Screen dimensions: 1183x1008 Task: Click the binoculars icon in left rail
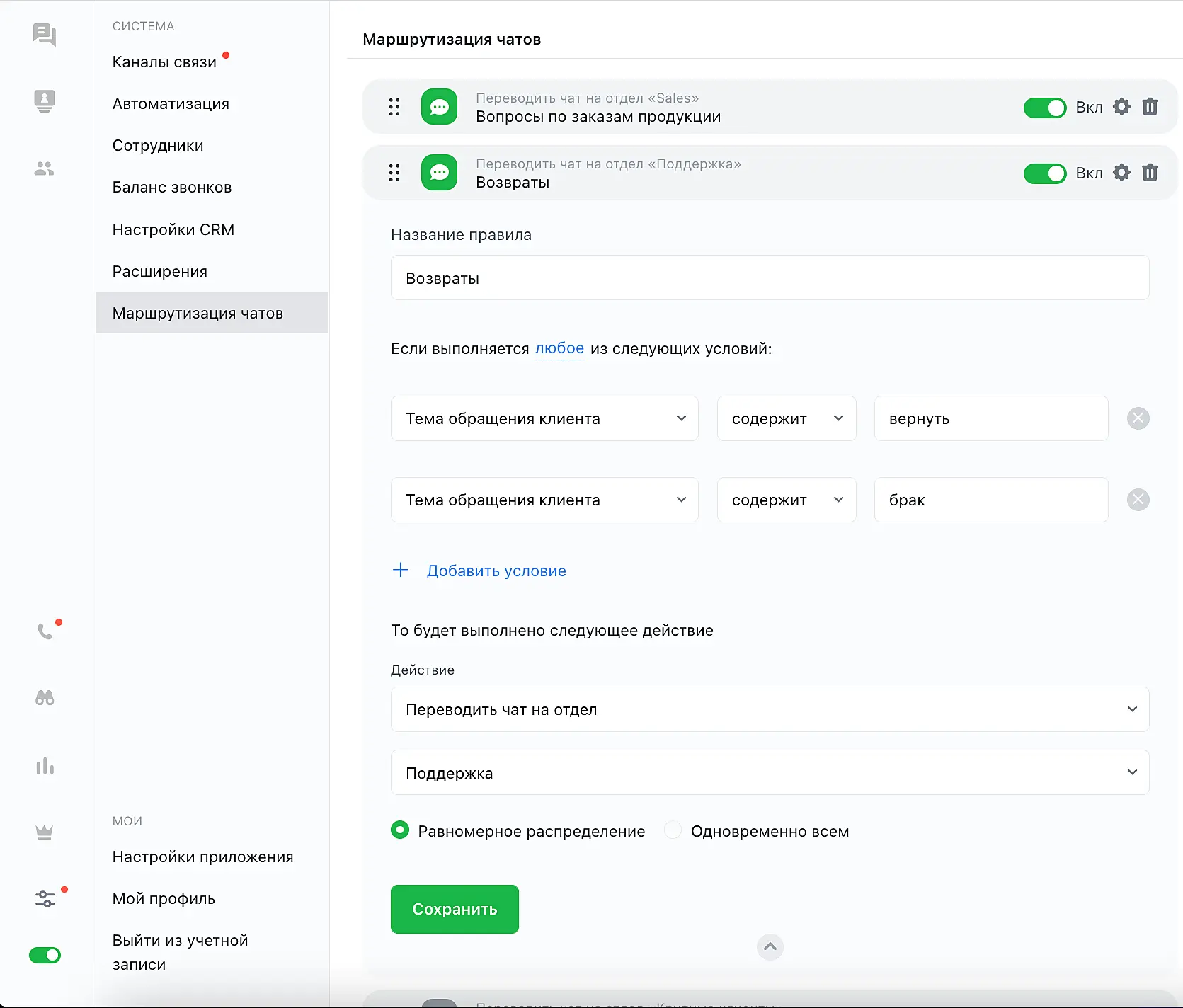[45, 698]
